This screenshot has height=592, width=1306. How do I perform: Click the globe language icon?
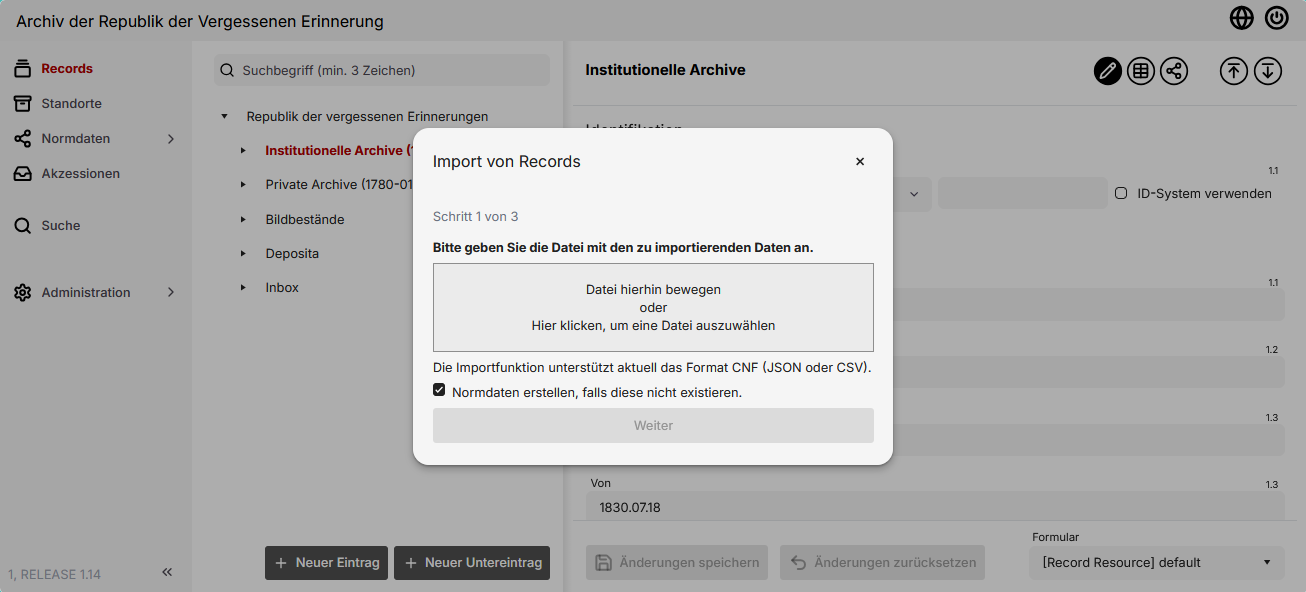pos(1242,18)
